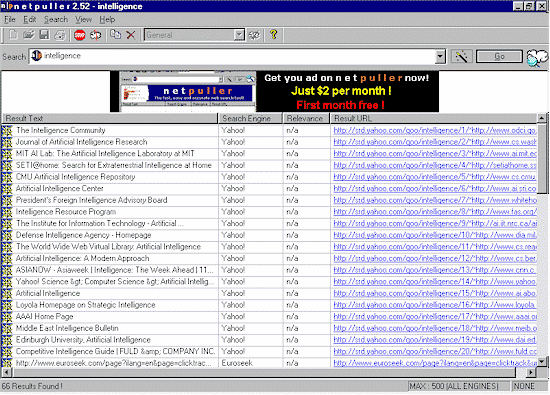This screenshot has height=395, width=550.
Task: Click the row icon for The Intelligence Community
Action: (7, 130)
